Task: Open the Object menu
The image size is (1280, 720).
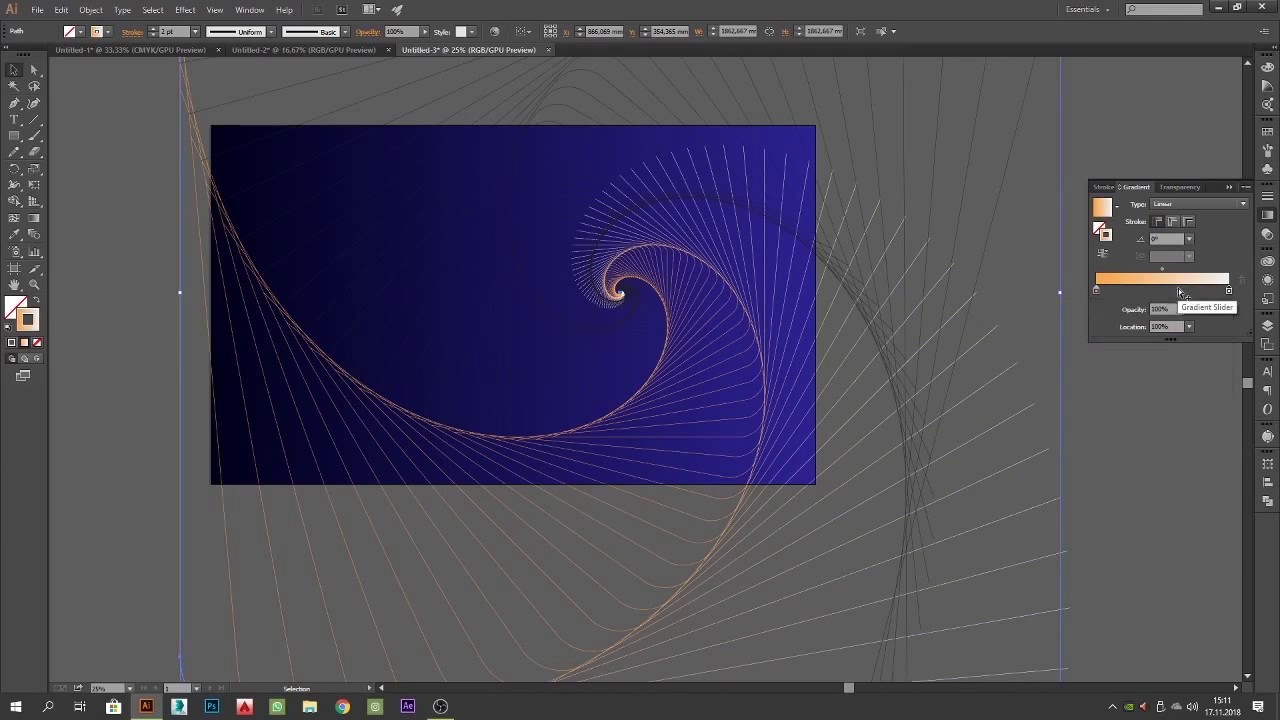Action: coord(91,9)
